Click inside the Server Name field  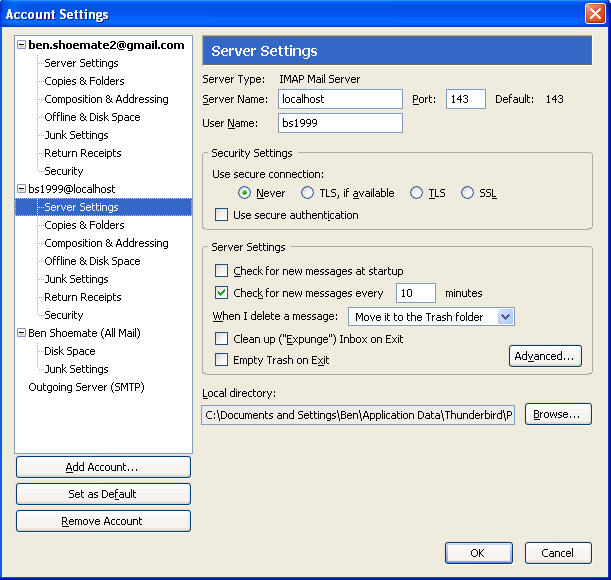340,99
